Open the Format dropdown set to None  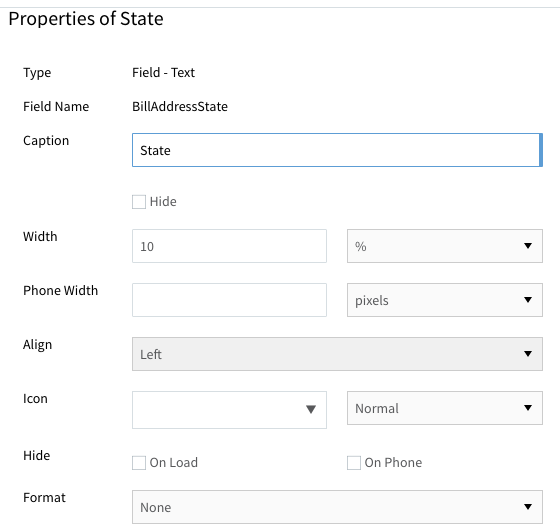pyautogui.click(x=337, y=507)
